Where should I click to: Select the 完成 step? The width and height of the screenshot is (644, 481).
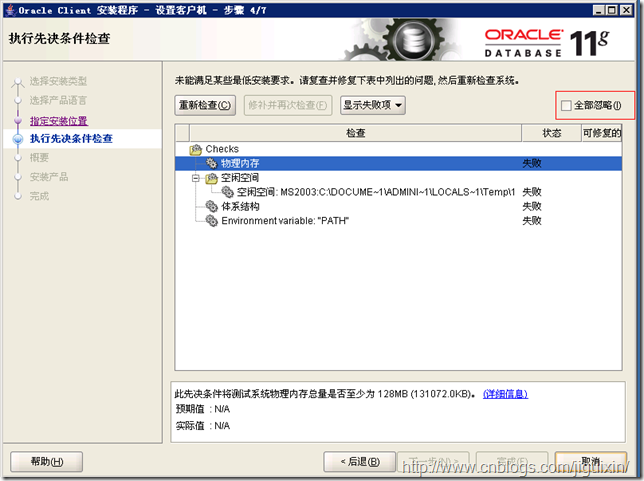coord(39,196)
